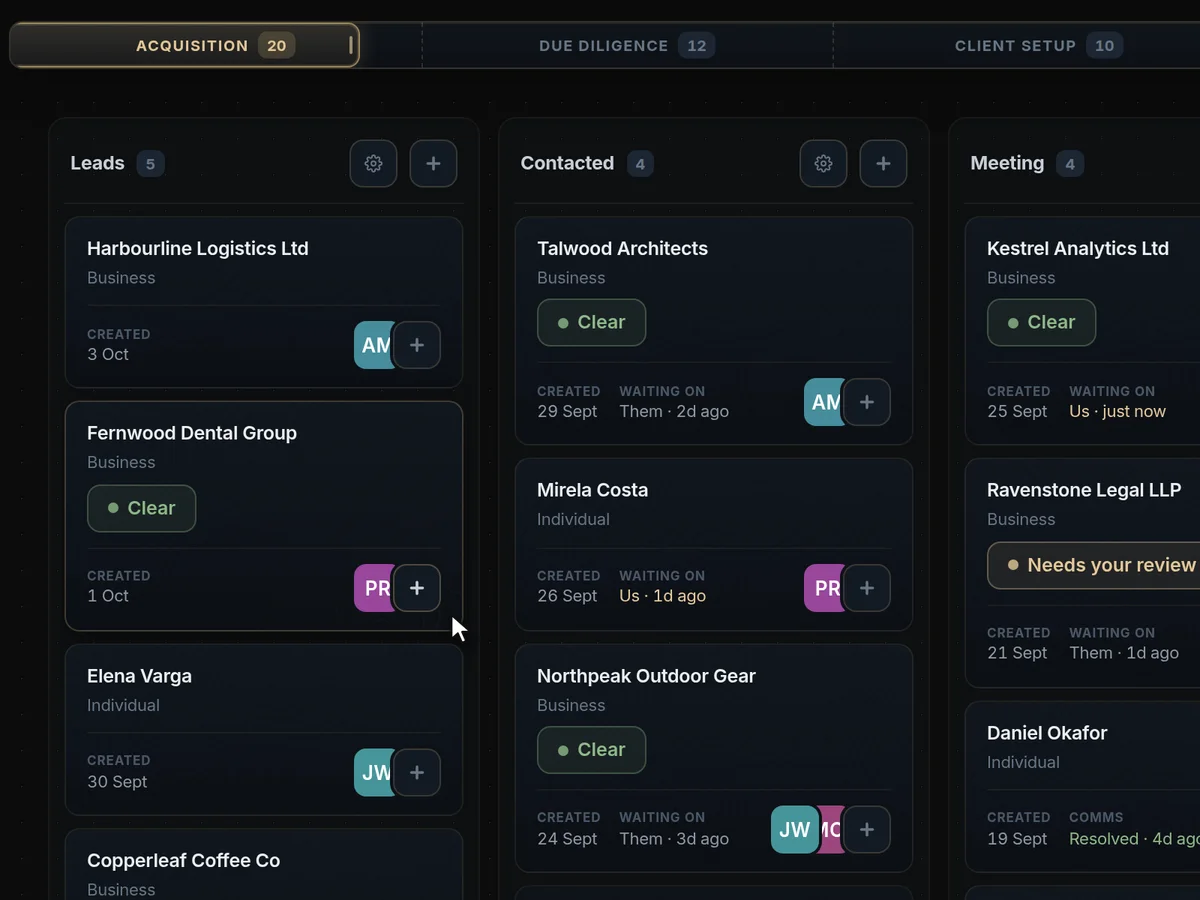Viewport: 1200px width, 900px height.
Task: Click the Meeting column heading
Action: tap(1007, 163)
